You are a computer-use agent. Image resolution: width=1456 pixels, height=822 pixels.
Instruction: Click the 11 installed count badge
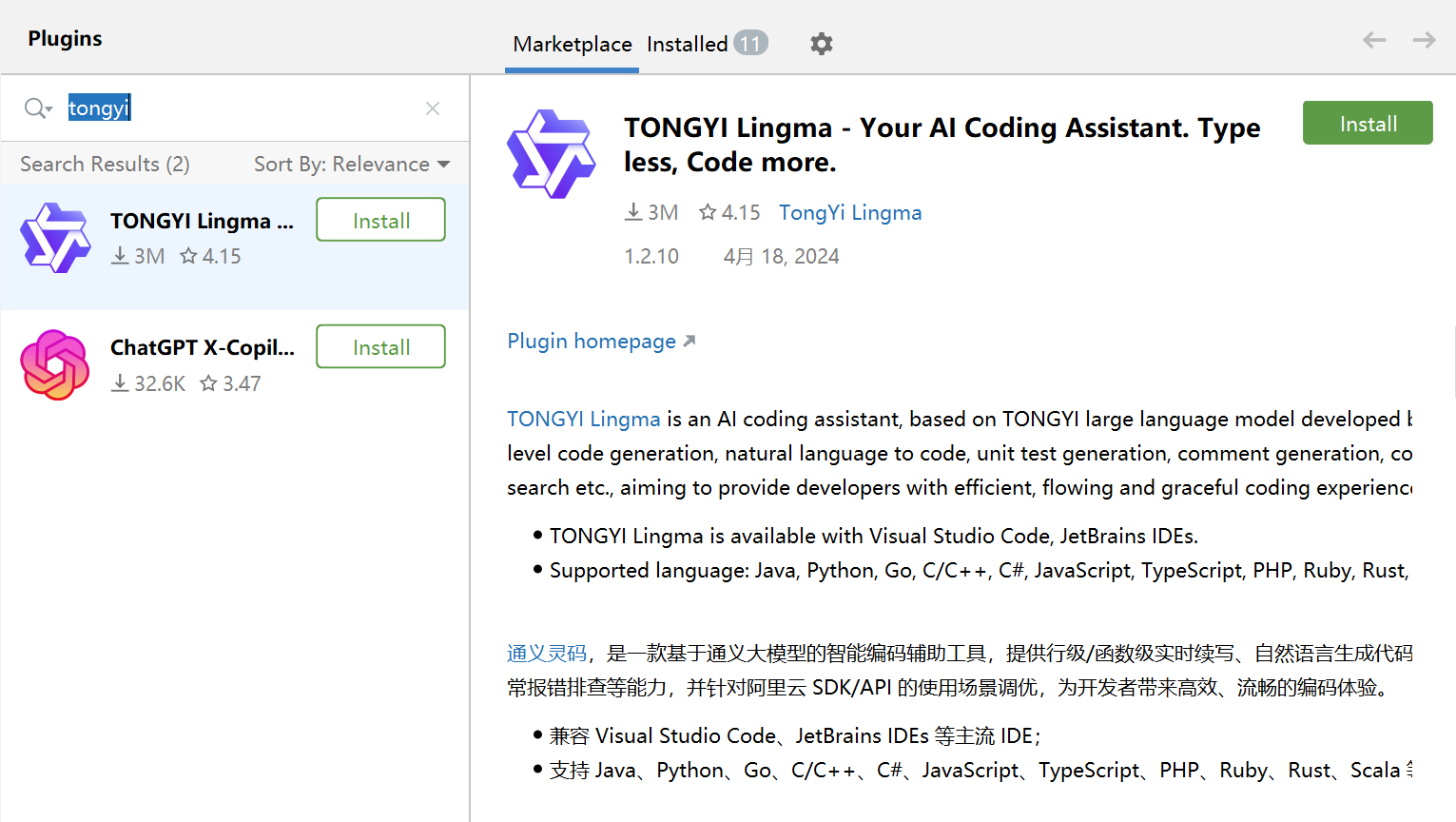coord(750,44)
